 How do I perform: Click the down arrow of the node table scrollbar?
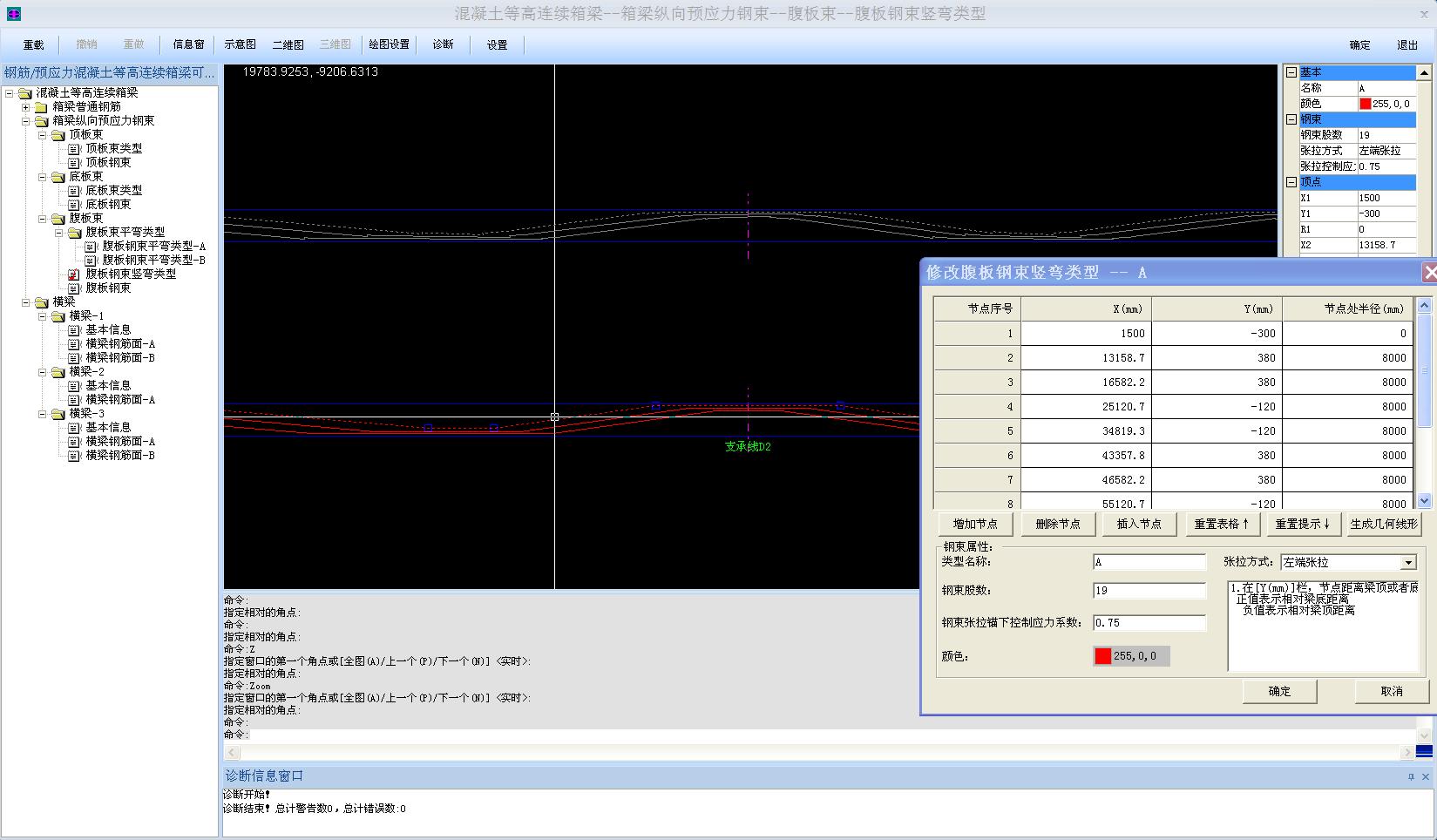[1425, 501]
